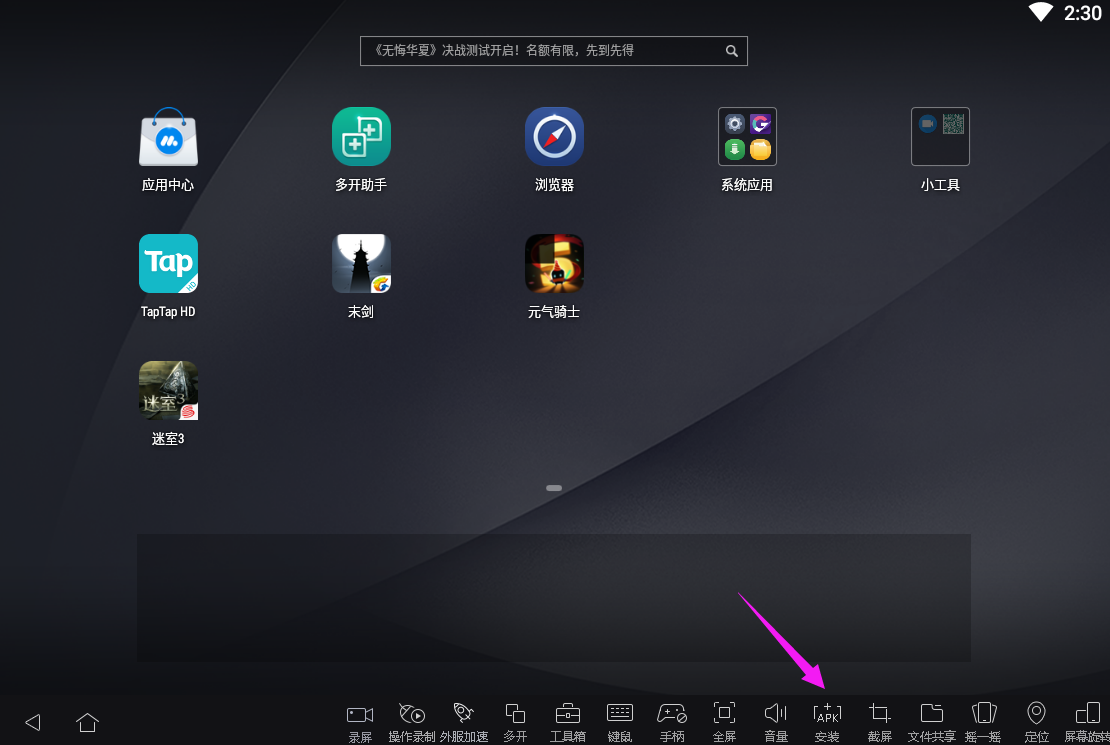Click the magnifier search icon

(732, 51)
